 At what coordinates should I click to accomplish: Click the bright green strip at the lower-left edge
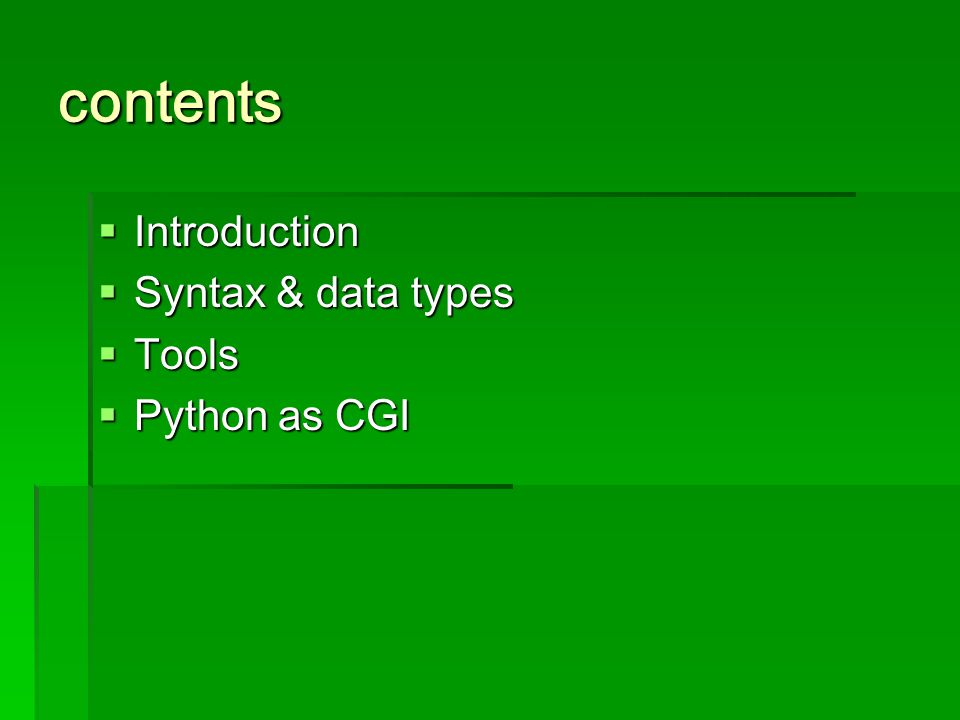pyautogui.click(x=17, y=603)
